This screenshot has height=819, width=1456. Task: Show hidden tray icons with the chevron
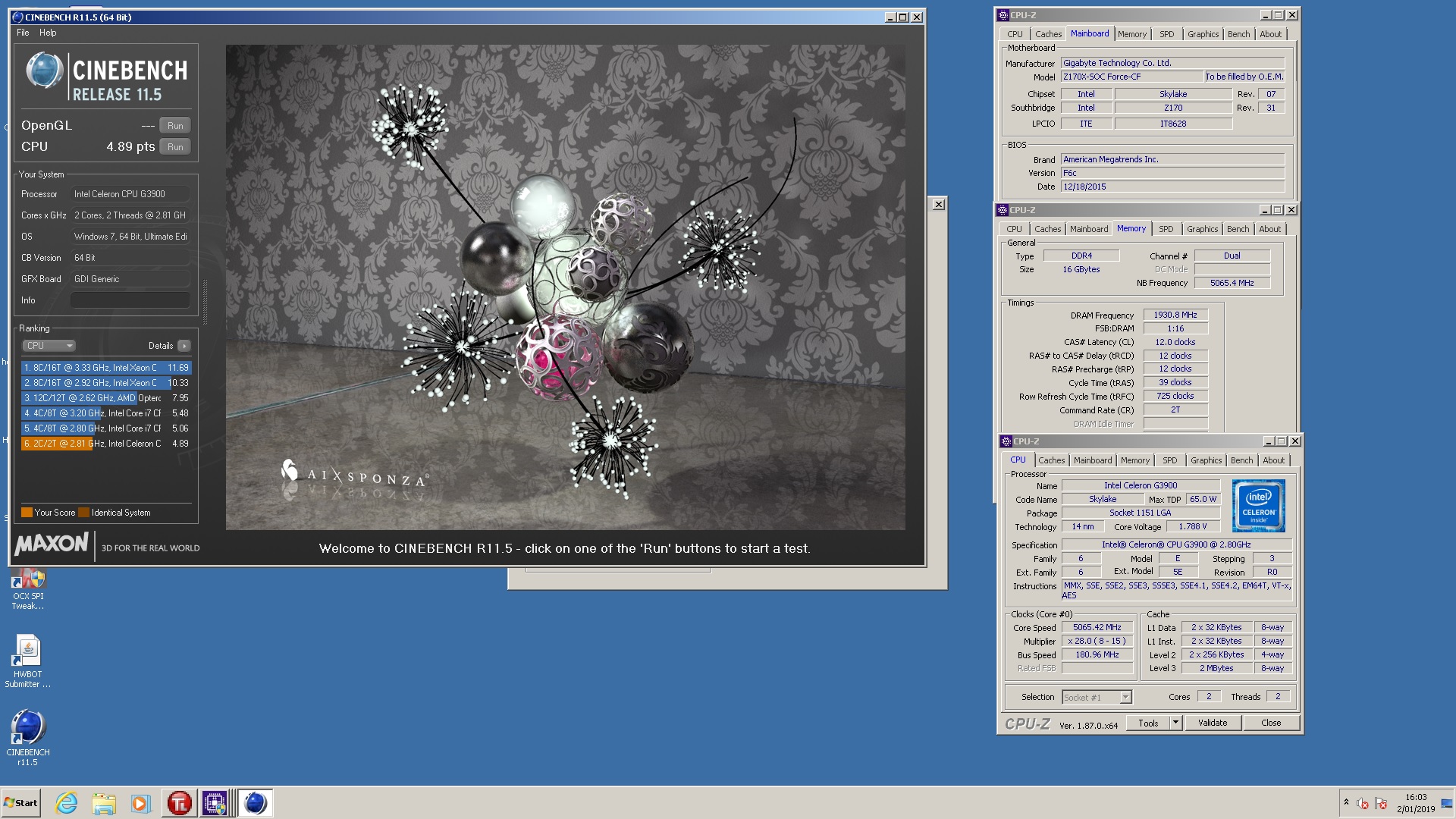click(1346, 802)
